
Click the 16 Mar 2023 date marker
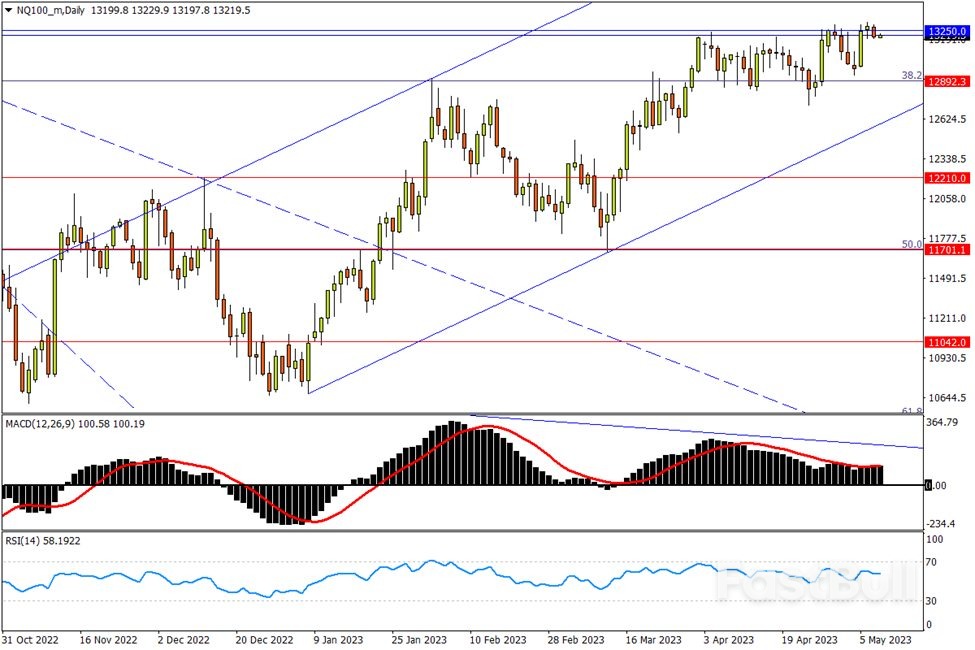(651, 639)
